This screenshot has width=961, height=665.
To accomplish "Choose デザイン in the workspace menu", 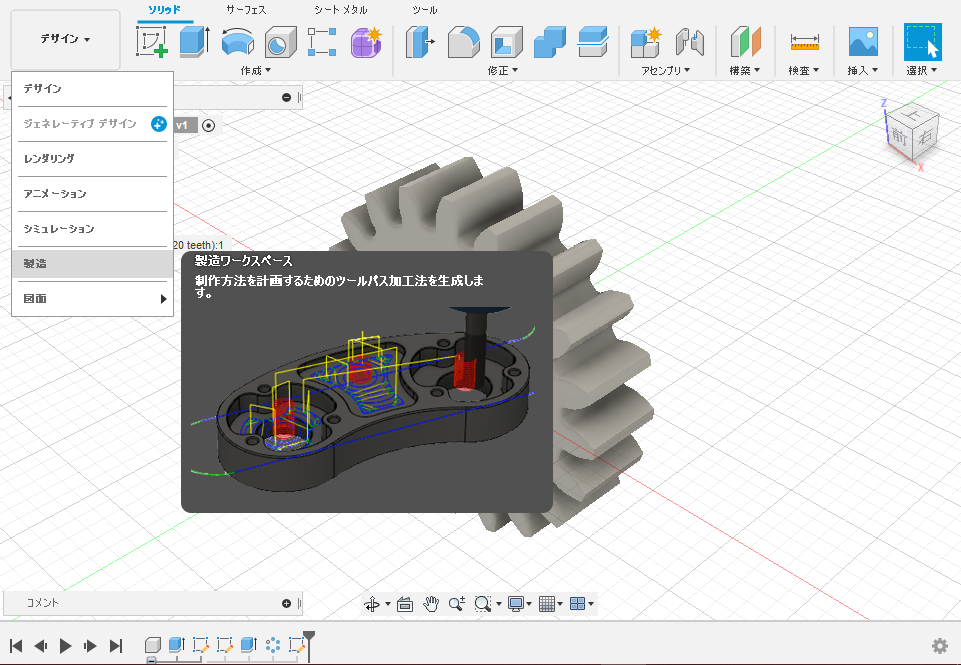I will click(93, 89).
